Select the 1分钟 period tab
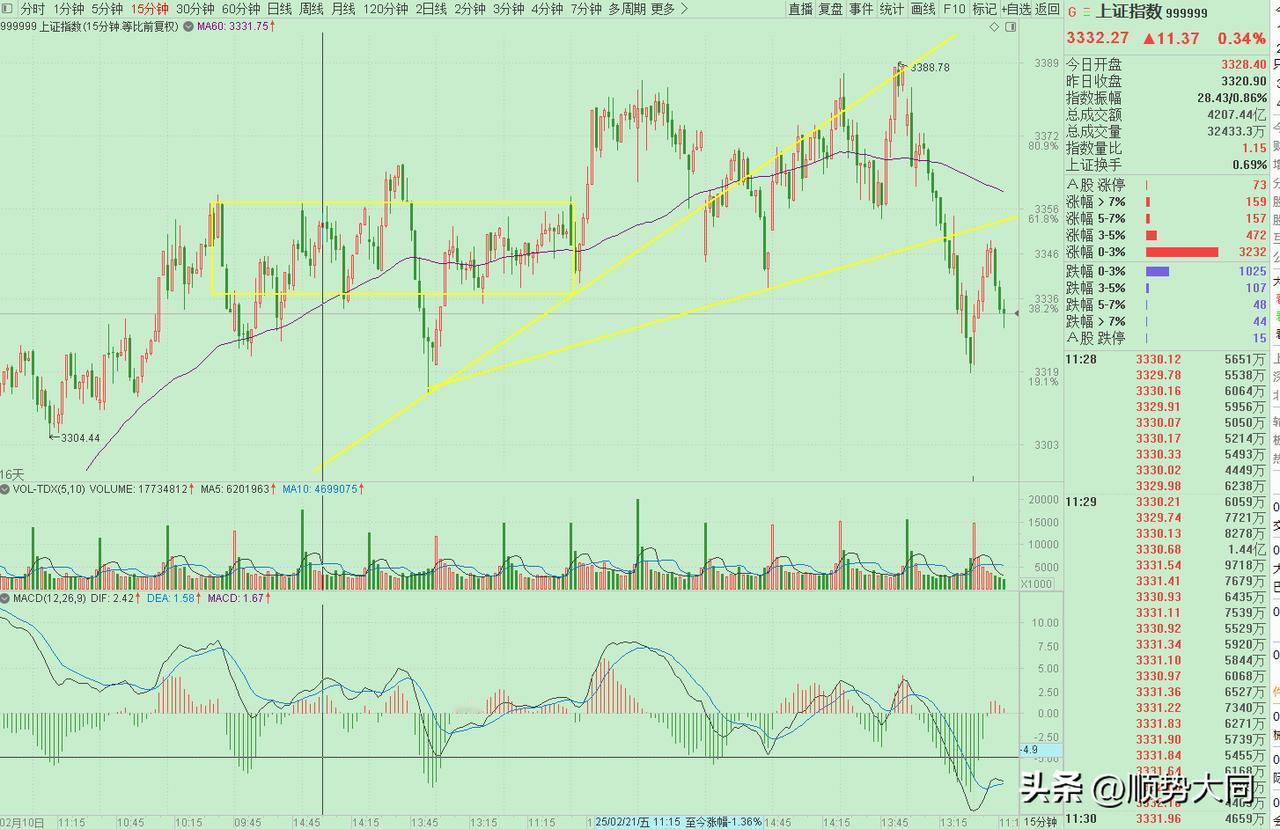Screen dimensions: 1280x829 pos(69,9)
